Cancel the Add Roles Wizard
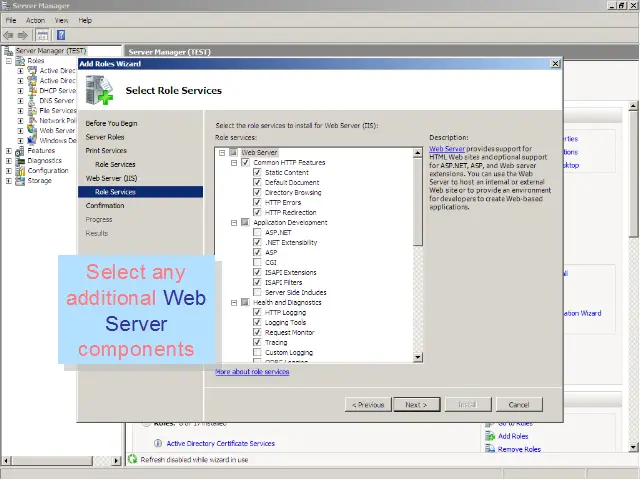Screen dimensions: 640x480 [x=519, y=405]
